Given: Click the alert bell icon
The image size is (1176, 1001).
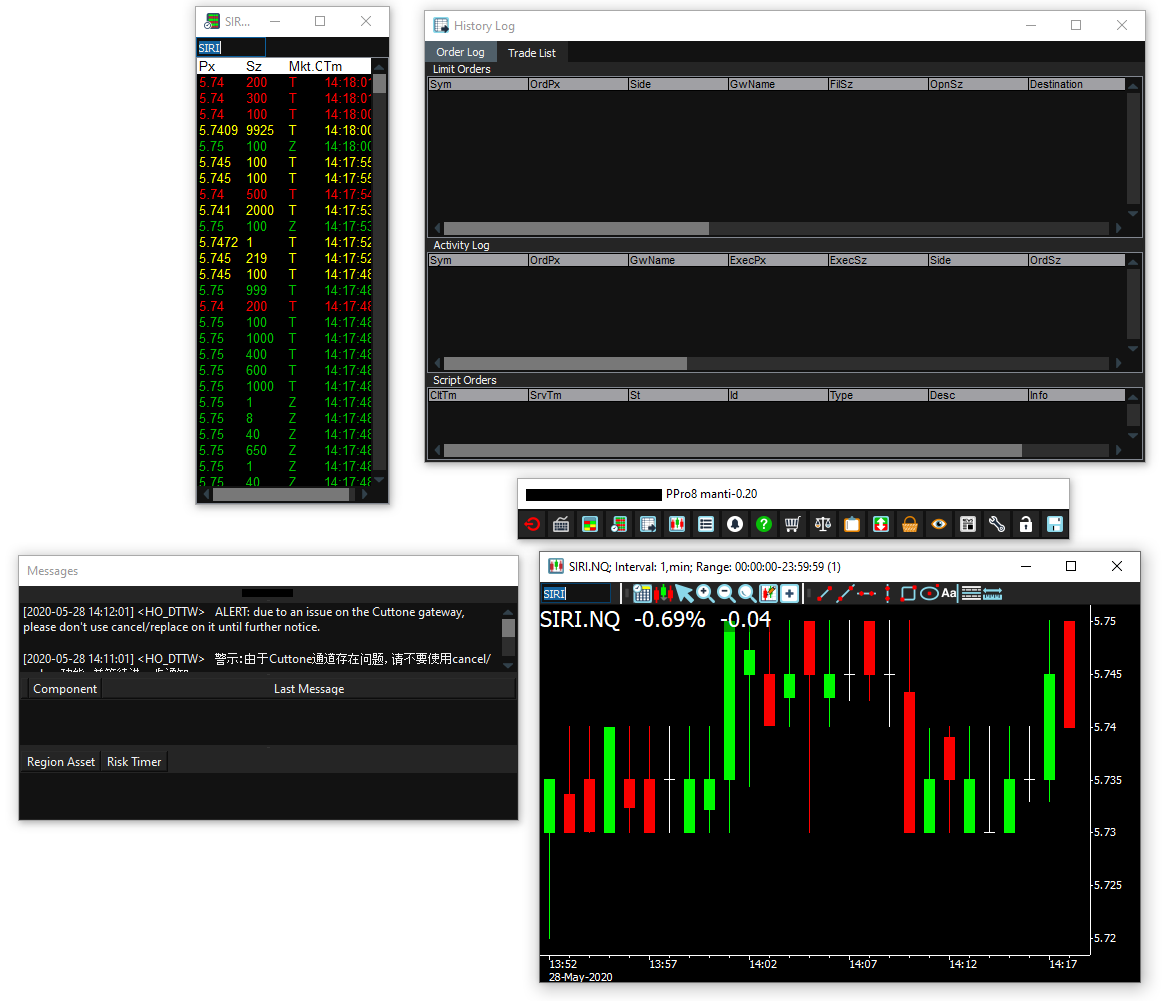Looking at the screenshot, I should tap(735, 524).
